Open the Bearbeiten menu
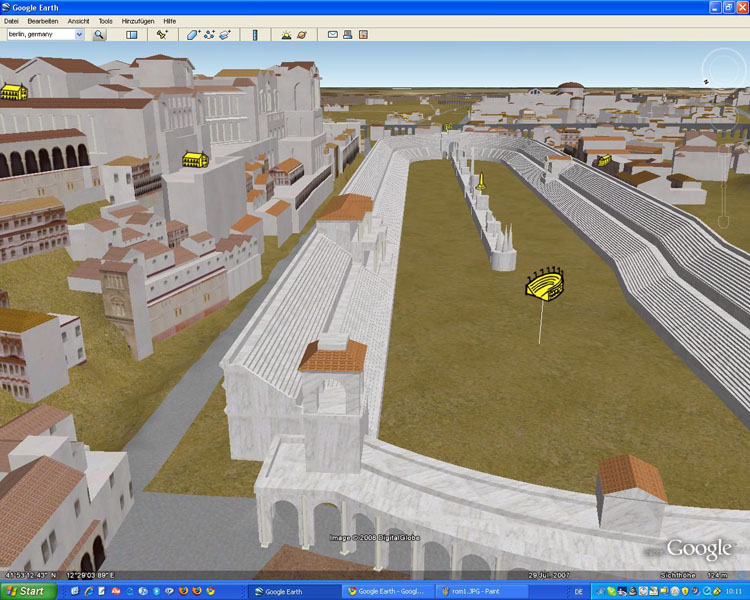Viewport: 750px width, 600px height. (x=43, y=21)
